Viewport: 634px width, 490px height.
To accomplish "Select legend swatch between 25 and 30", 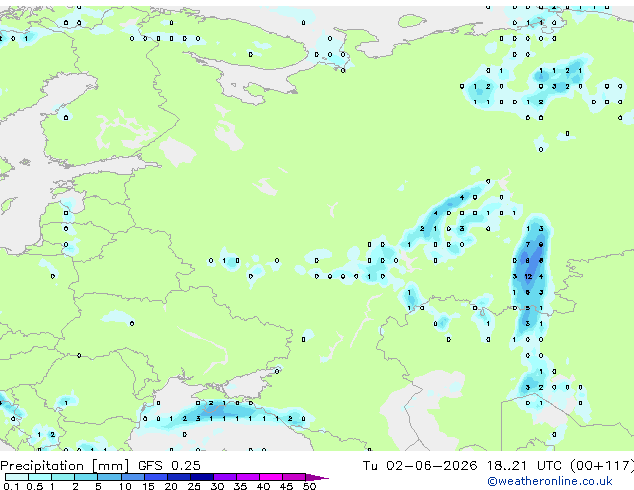I will click(x=201, y=477).
